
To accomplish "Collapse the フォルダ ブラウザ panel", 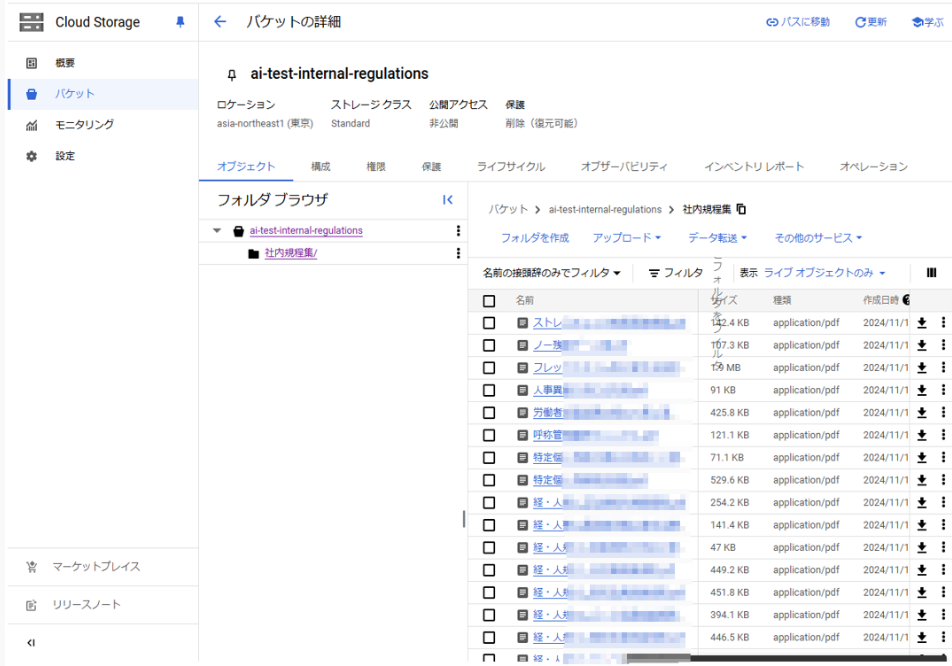I will pyautogui.click(x=448, y=200).
